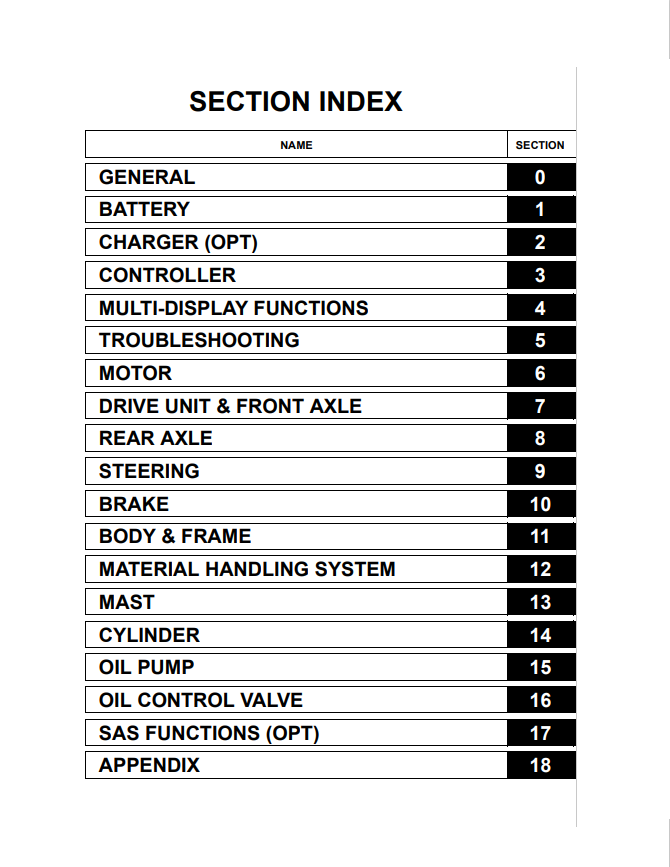Go to BODY & FRAME section
Viewport: 670px width, 867px height.
pyautogui.click(x=175, y=537)
